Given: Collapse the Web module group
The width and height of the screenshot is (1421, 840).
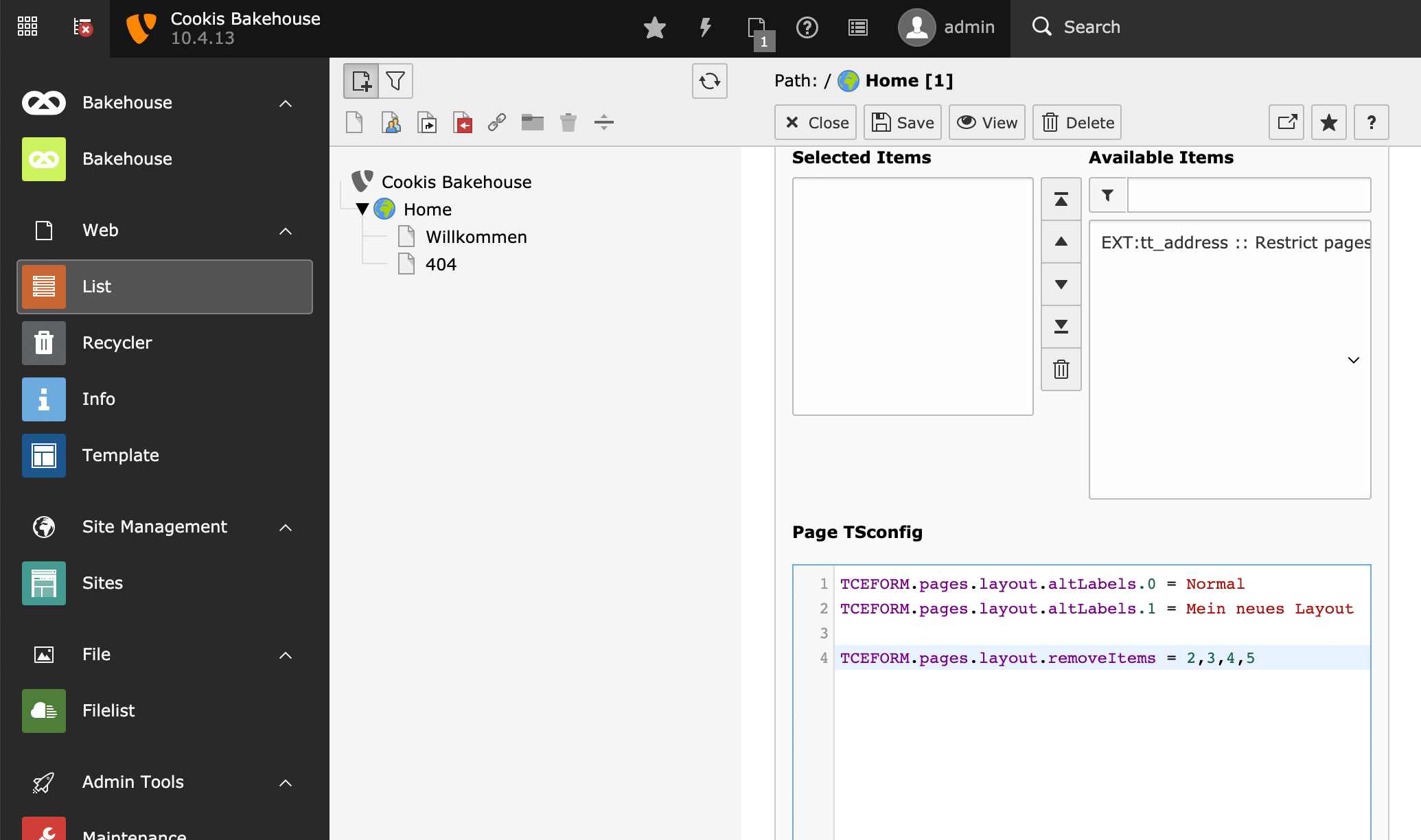Looking at the screenshot, I should (x=286, y=231).
